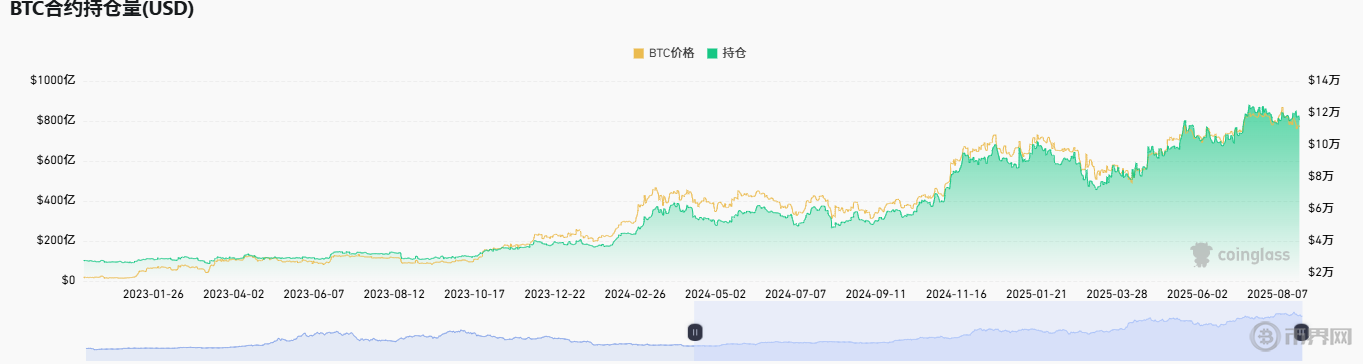The image size is (1363, 364).
Task: Click the 2024-11-16 date label
Action: 957,295
